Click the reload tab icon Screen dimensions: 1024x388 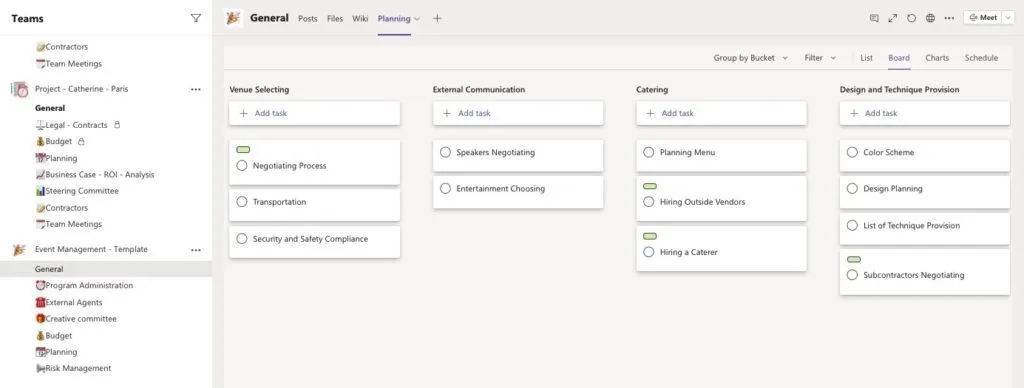click(x=912, y=18)
